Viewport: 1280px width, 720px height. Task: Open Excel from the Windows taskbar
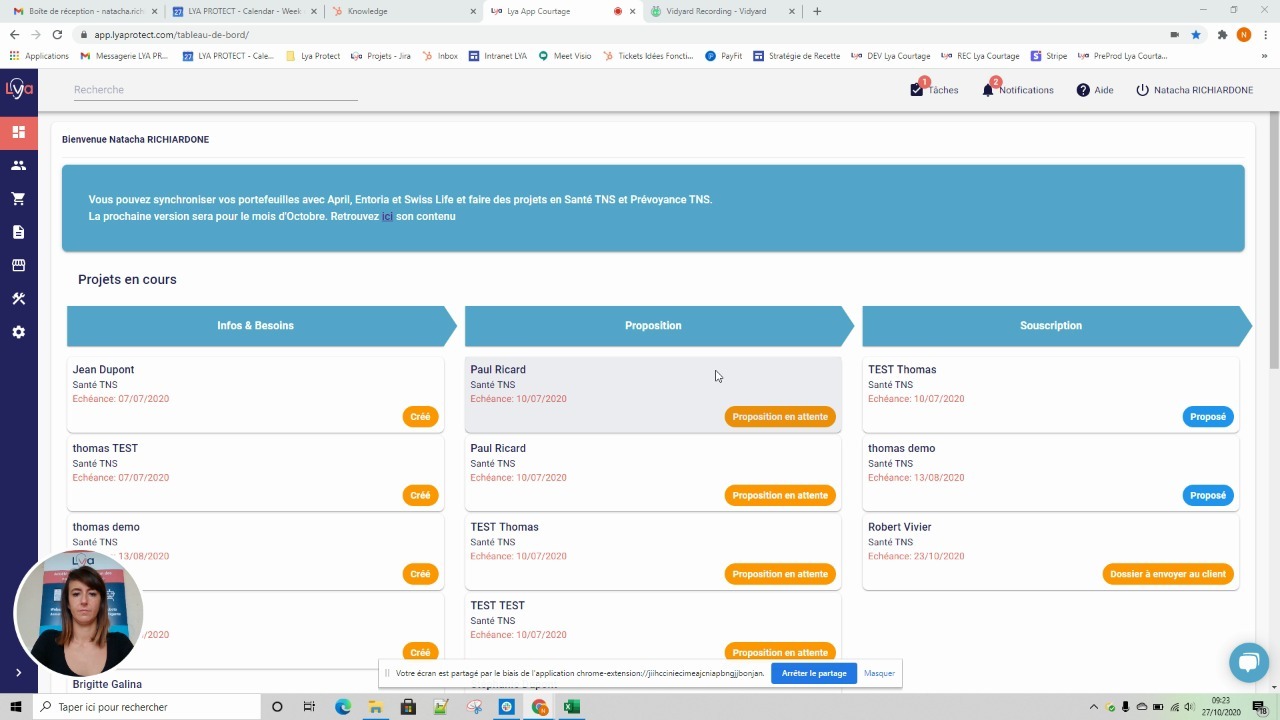571,707
